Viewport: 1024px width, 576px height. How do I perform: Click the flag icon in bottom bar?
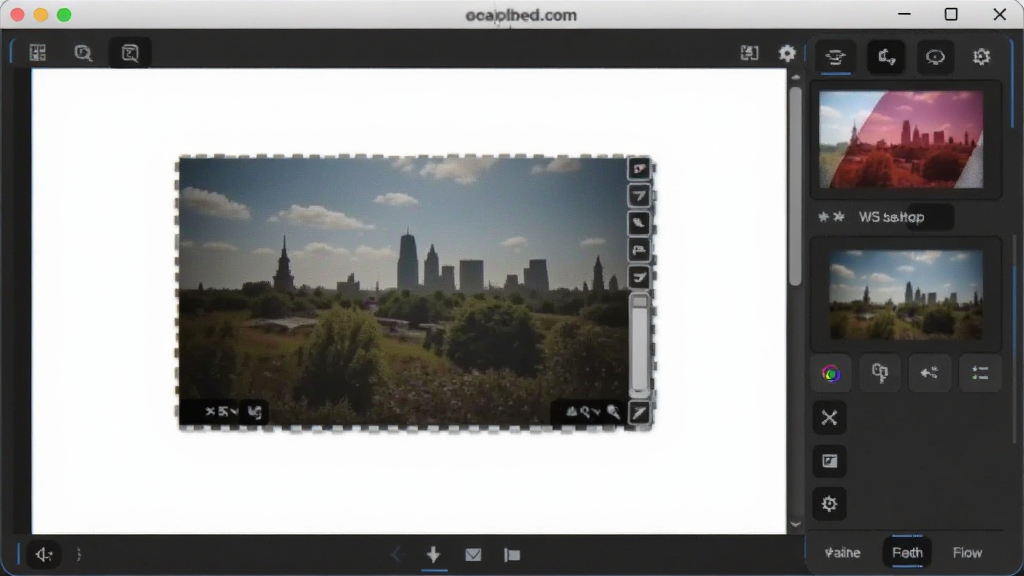pos(512,554)
